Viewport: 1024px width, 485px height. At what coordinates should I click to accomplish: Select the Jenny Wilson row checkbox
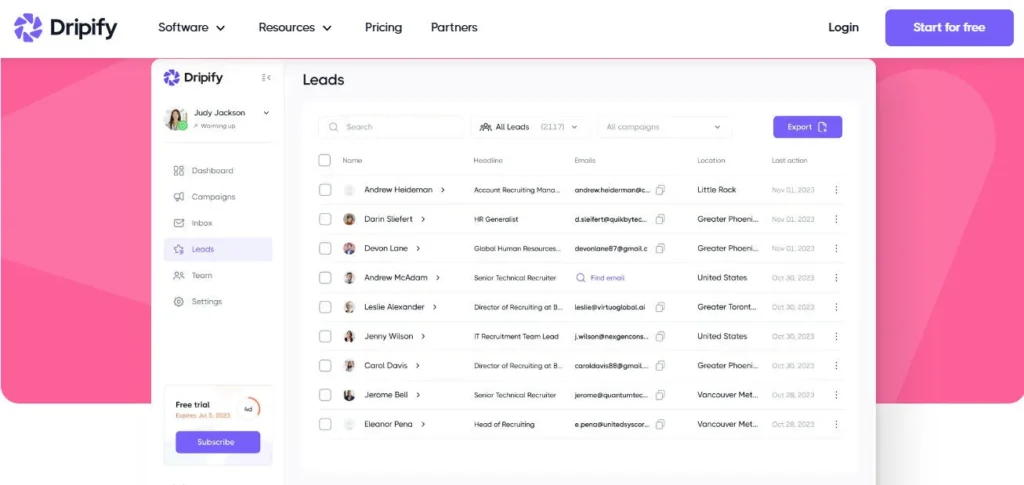click(x=325, y=336)
